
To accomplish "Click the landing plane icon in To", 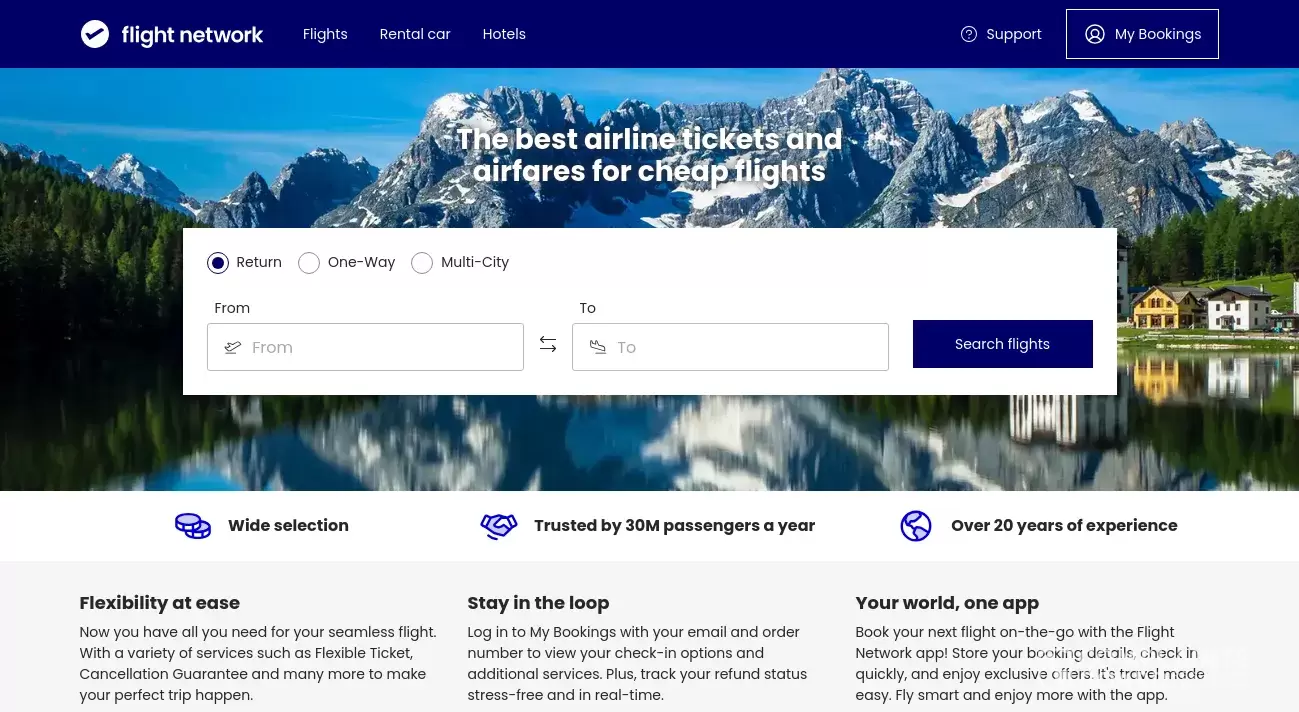I will coord(598,347).
